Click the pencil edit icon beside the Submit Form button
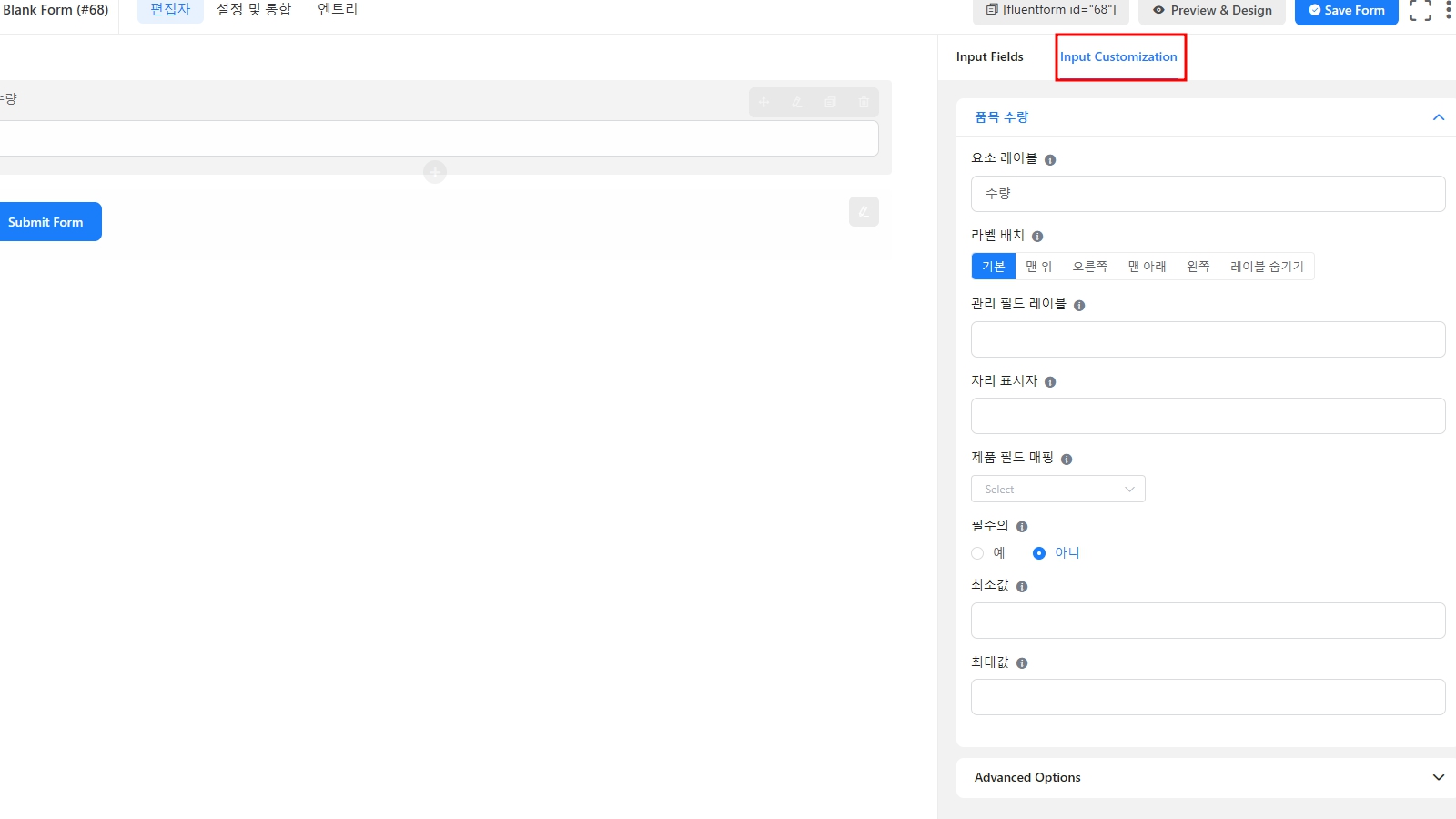1456x819 pixels. tap(864, 211)
